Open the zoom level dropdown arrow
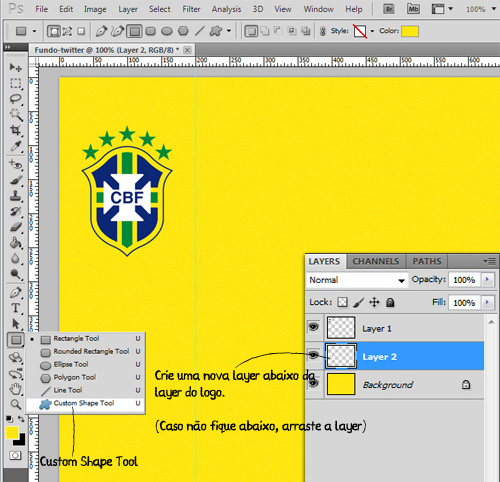 point(494,9)
